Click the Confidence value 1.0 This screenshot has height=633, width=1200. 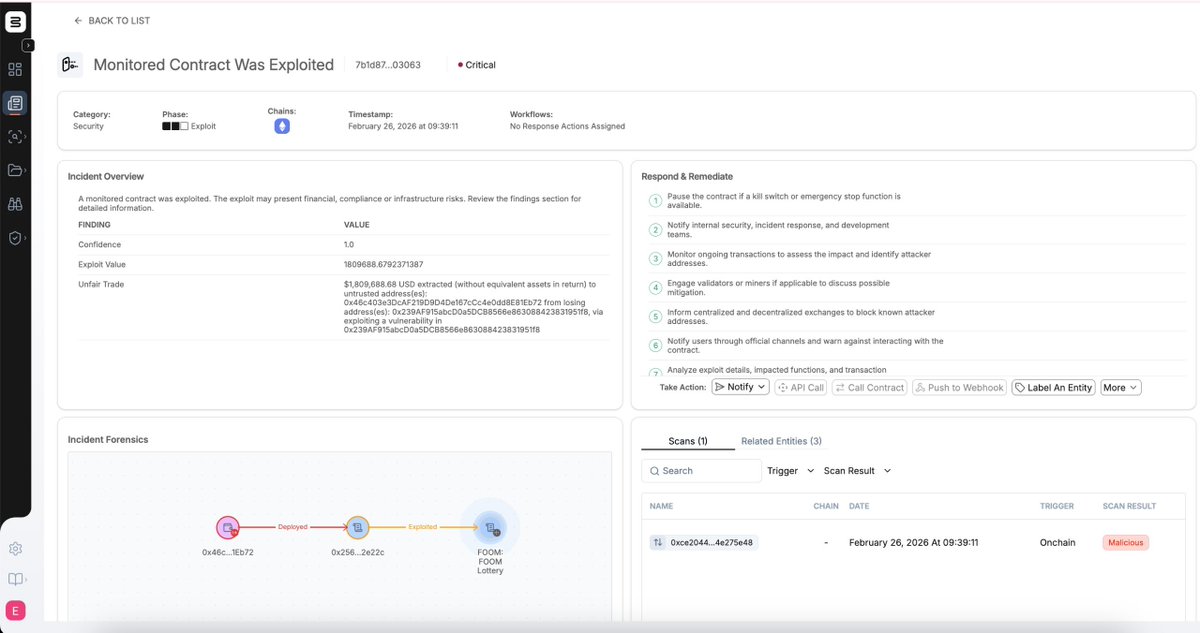(x=349, y=244)
